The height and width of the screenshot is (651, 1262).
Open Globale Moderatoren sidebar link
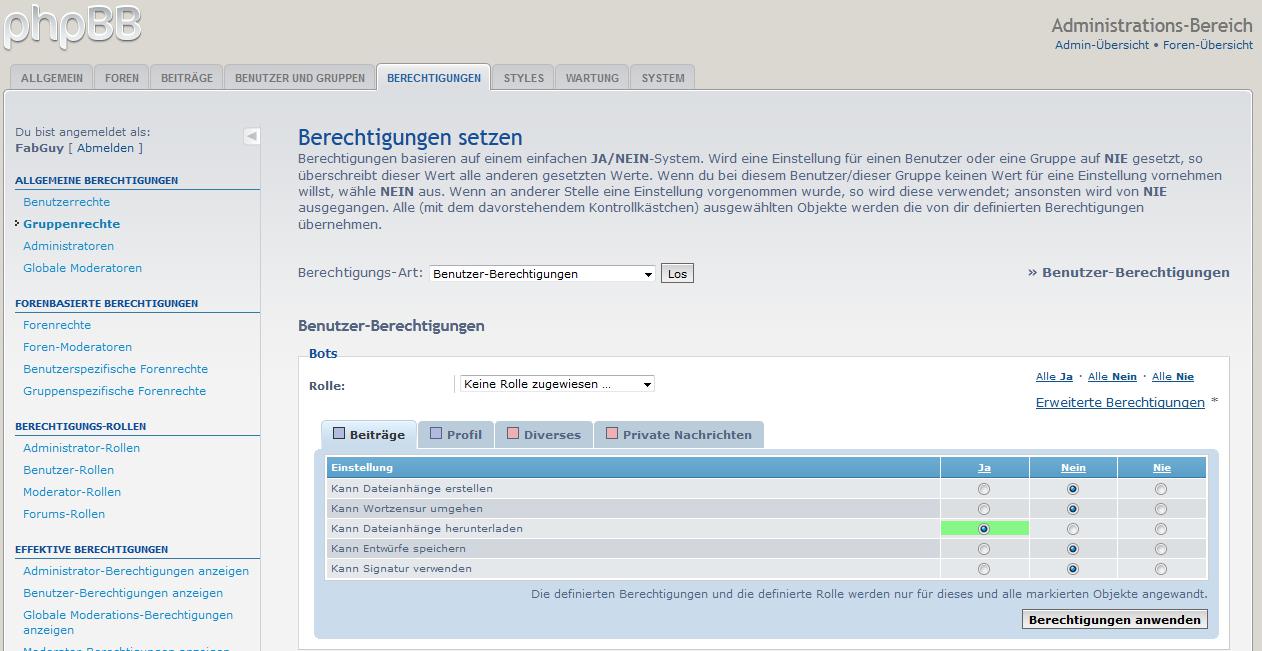coord(82,268)
